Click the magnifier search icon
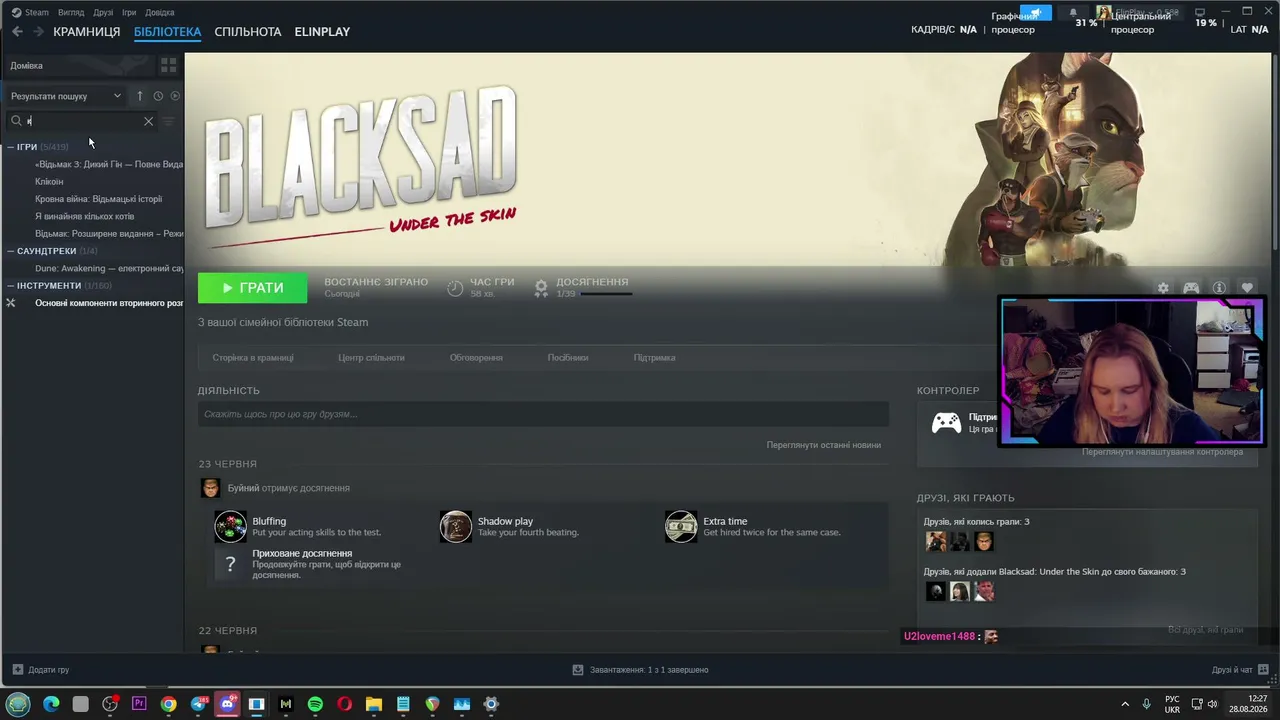 16,121
